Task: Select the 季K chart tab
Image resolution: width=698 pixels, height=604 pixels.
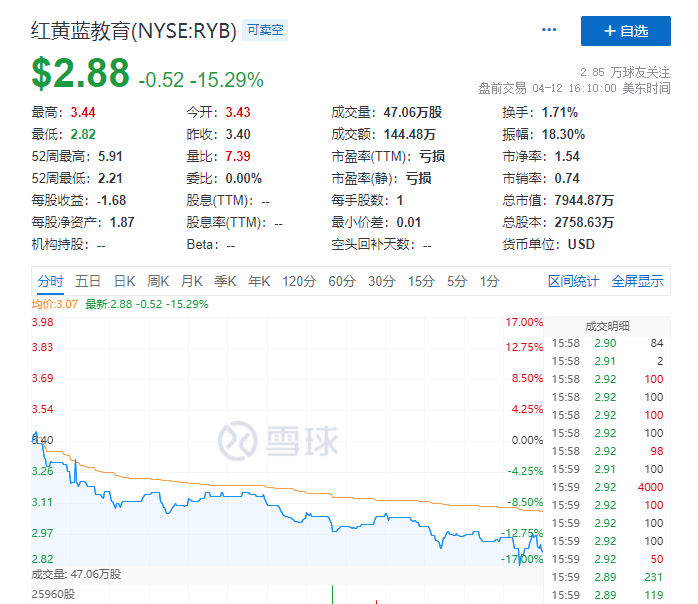Action: (x=226, y=281)
